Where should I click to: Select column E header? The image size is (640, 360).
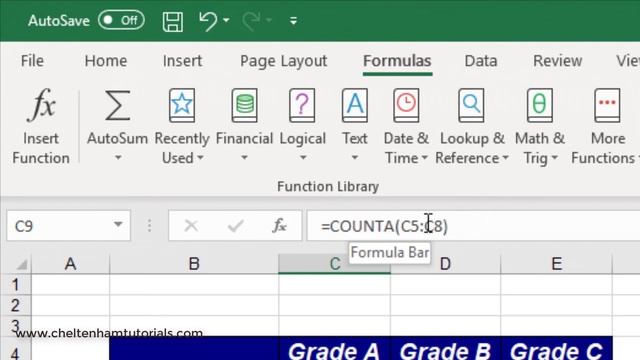[556, 264]
